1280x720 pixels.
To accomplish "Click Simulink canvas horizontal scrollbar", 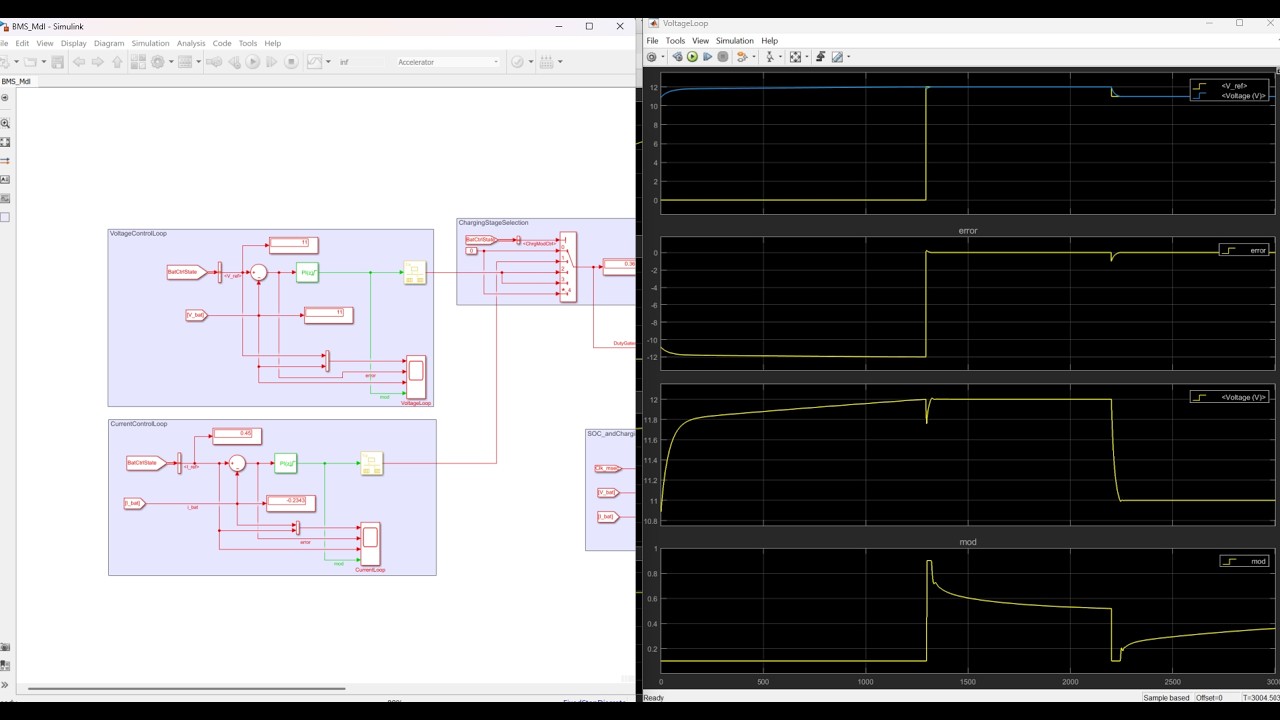I will (186, 688).
